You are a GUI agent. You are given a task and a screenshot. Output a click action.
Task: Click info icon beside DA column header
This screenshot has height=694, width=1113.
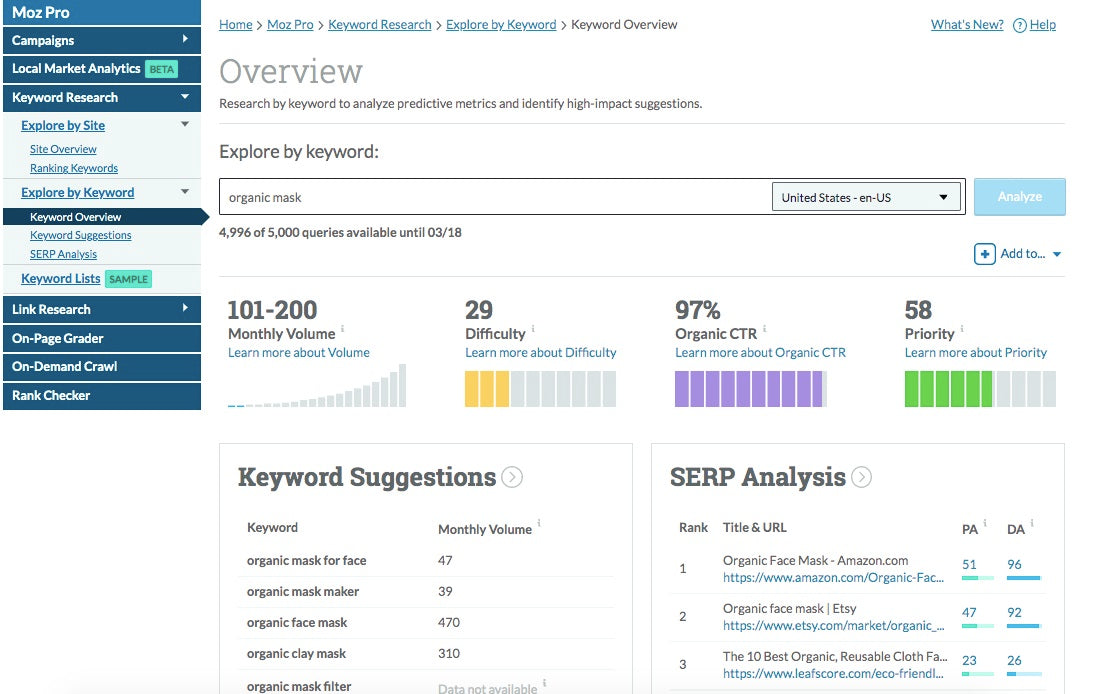(1032, 523)
